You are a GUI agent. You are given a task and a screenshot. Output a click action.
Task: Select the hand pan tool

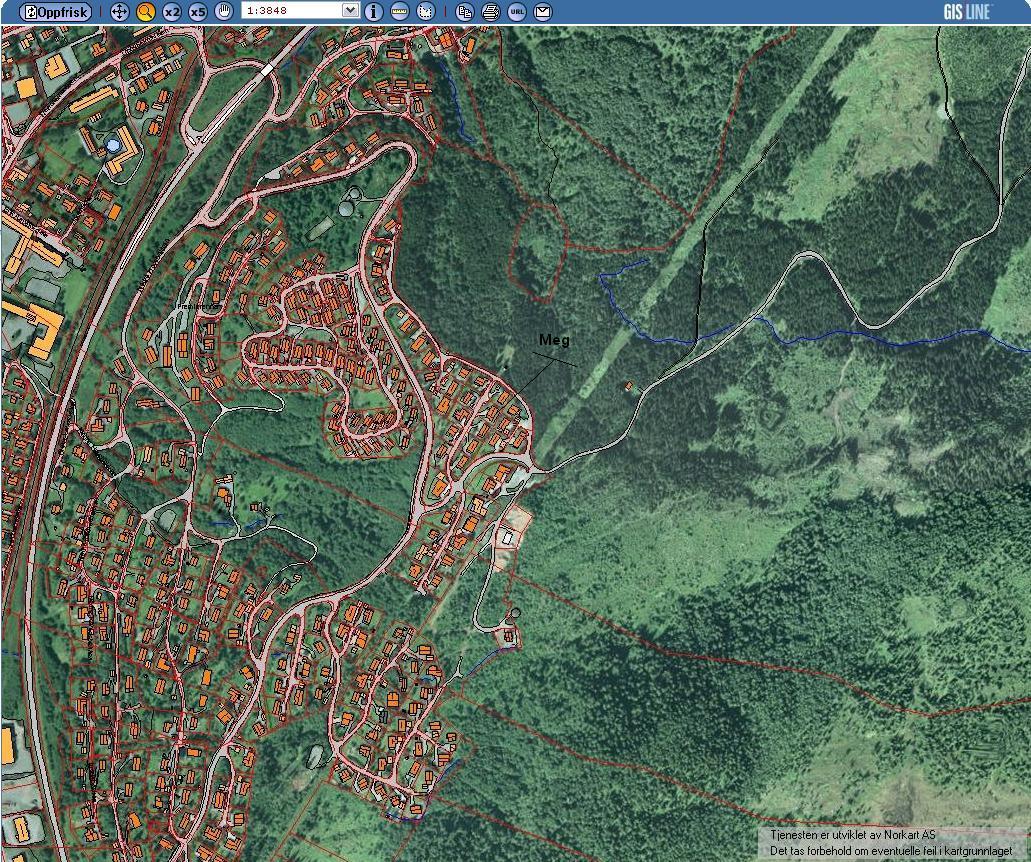224,12
